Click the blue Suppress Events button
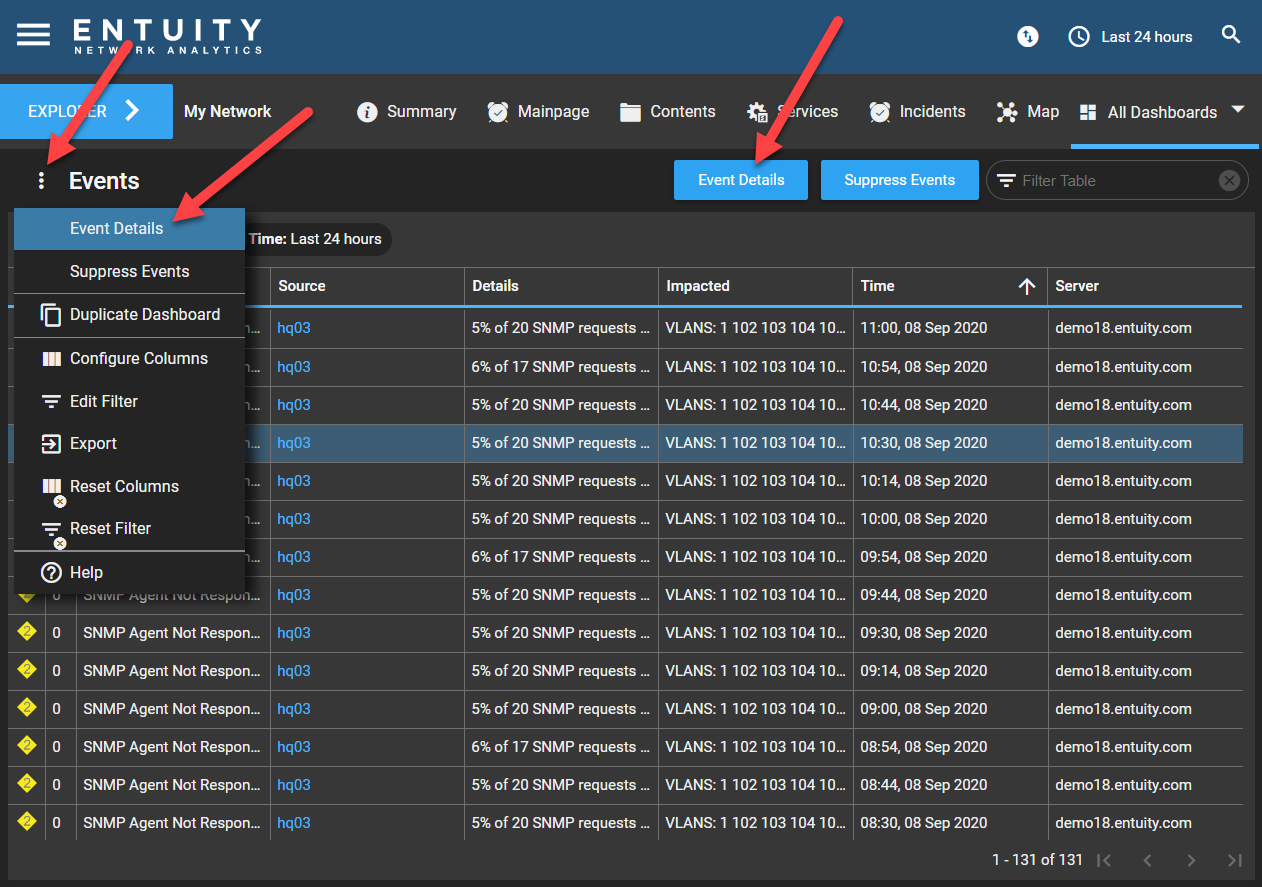 tap(900, 180)
